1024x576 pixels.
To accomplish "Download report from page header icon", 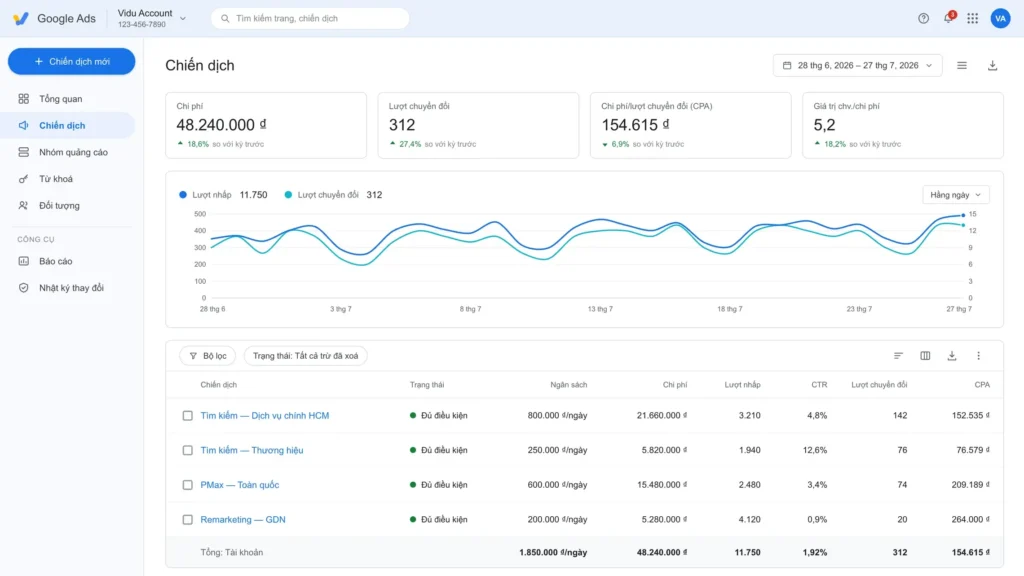I will pyautogui.click(x=992, y=65).
